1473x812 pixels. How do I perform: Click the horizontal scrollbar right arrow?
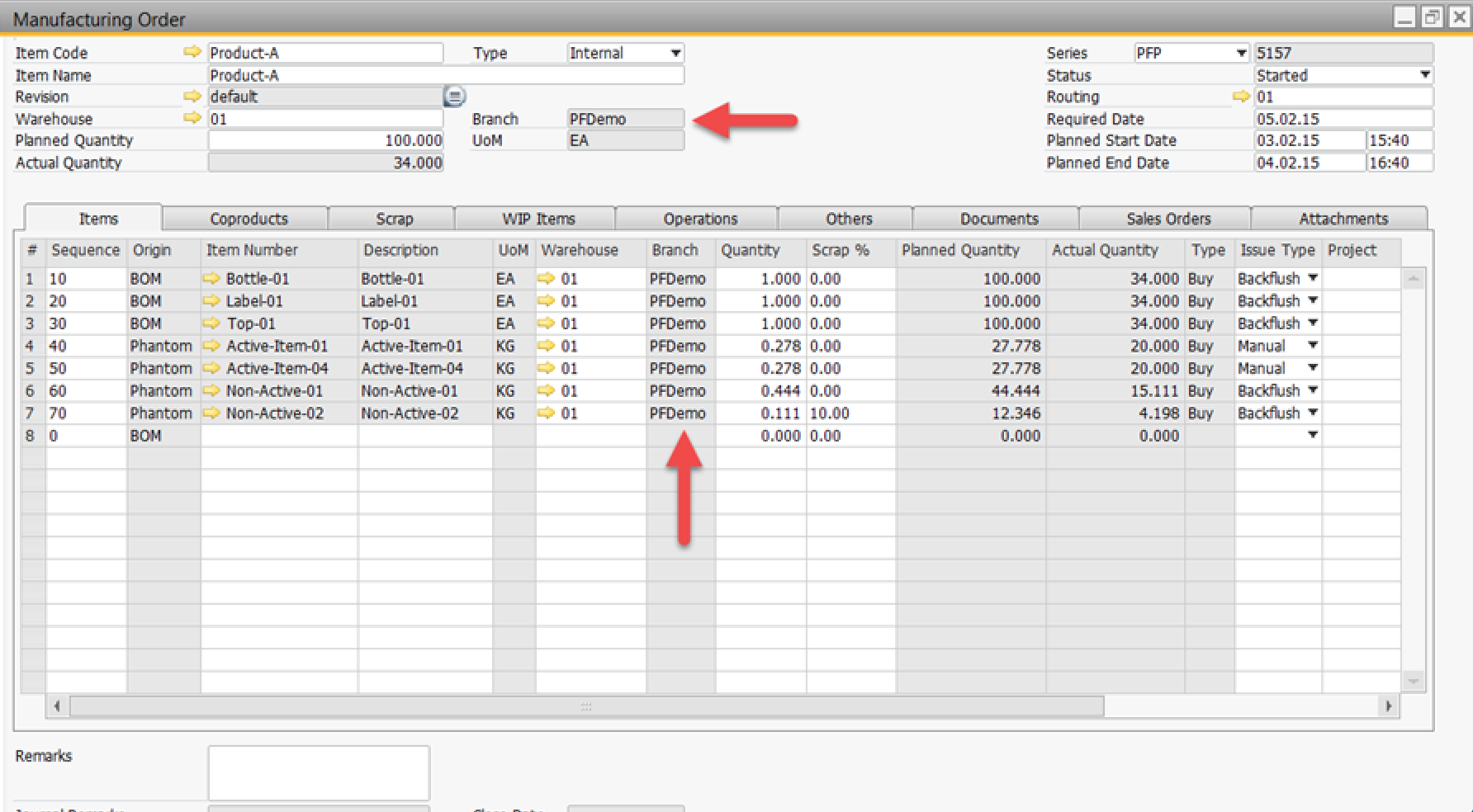pos(1388,706)
